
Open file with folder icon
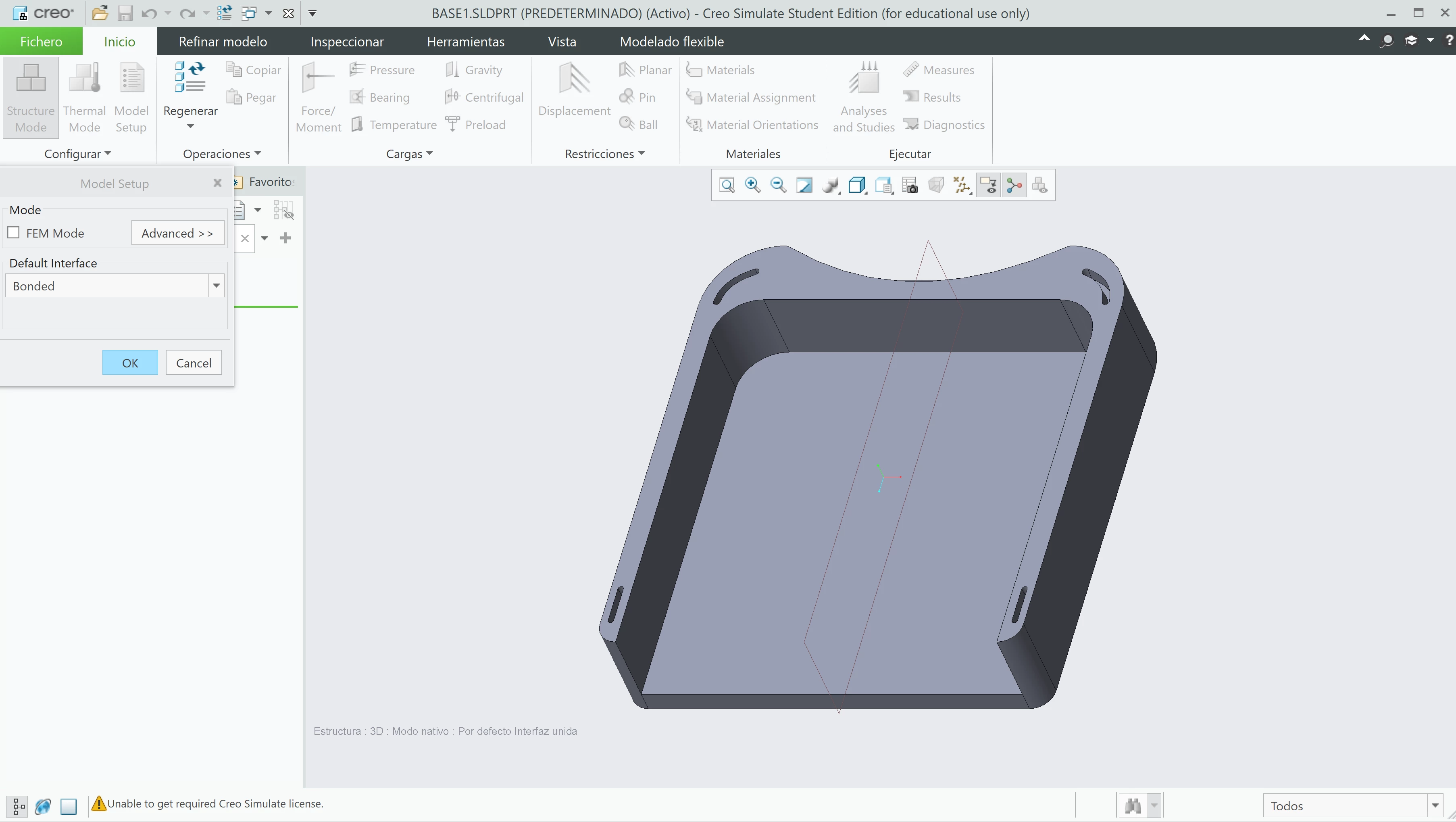pos(100,13)
